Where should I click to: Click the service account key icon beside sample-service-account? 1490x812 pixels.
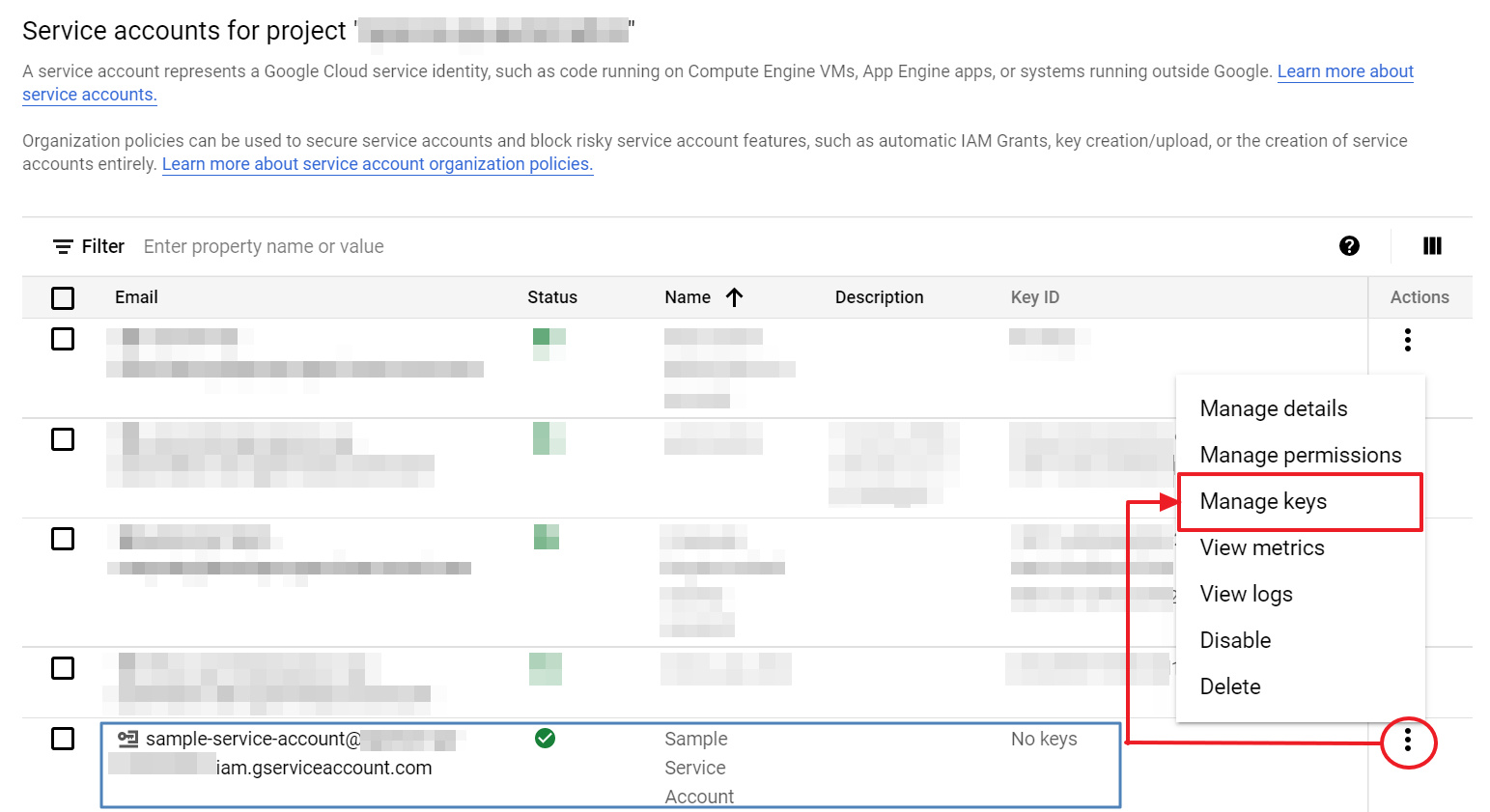pos(127,739)
